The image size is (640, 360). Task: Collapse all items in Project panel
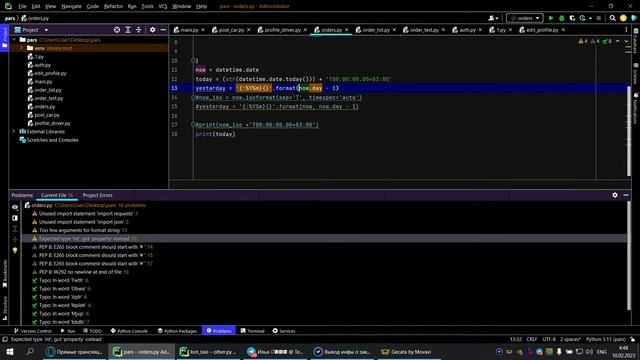click(139, 30)
